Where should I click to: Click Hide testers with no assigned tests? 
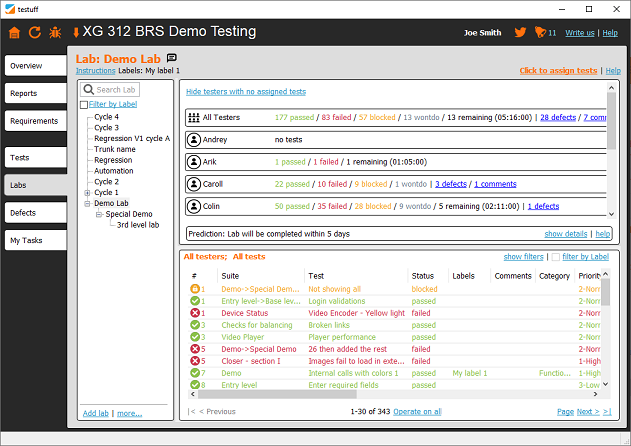pos(246,92)
